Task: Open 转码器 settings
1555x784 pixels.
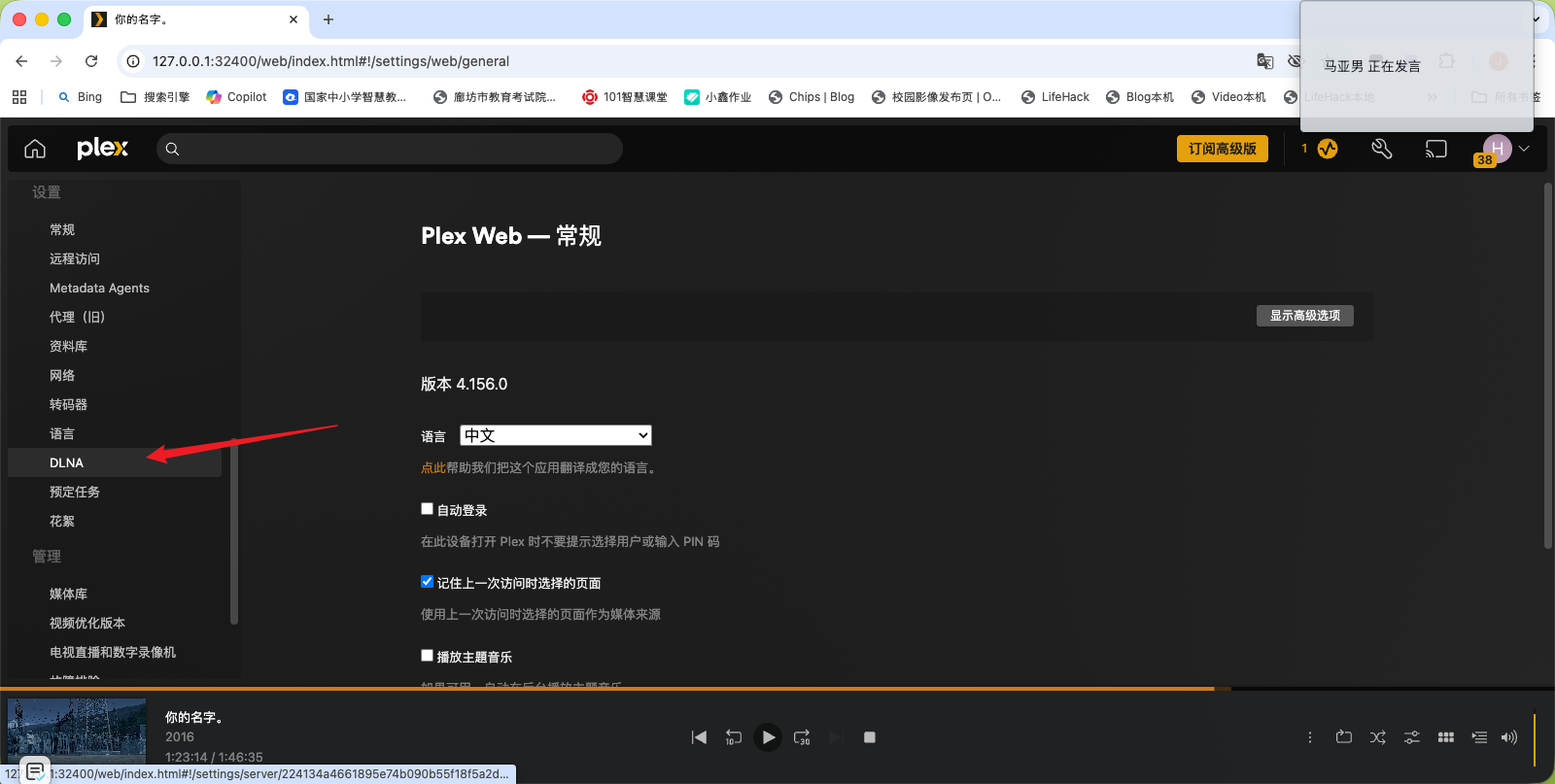Action: [68, 404]
